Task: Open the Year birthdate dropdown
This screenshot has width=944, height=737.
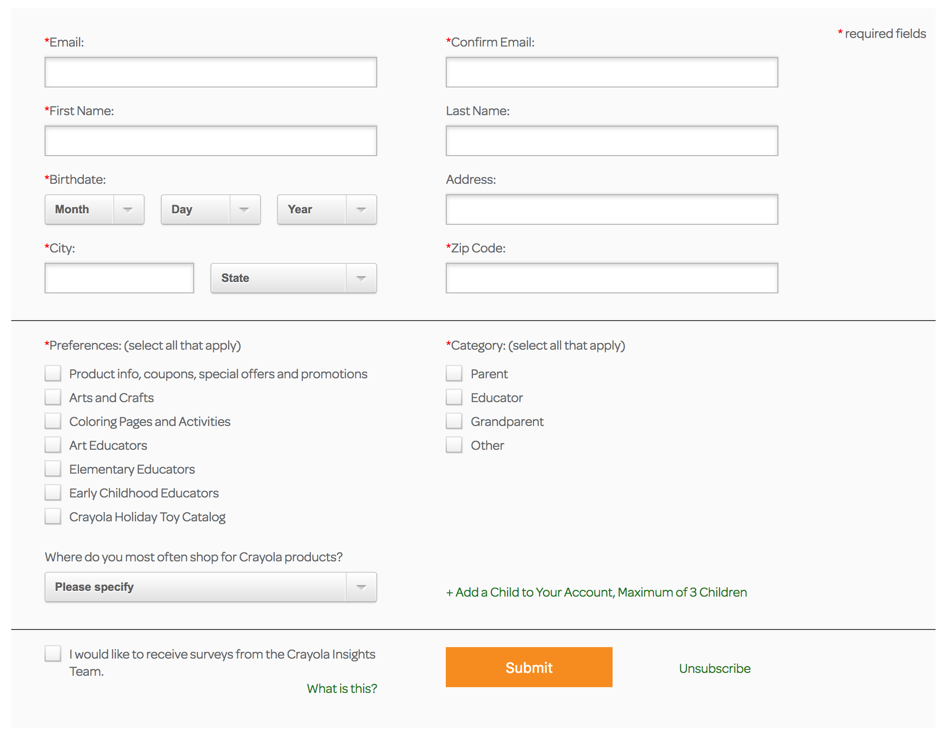Action: [x=326, y=209]
